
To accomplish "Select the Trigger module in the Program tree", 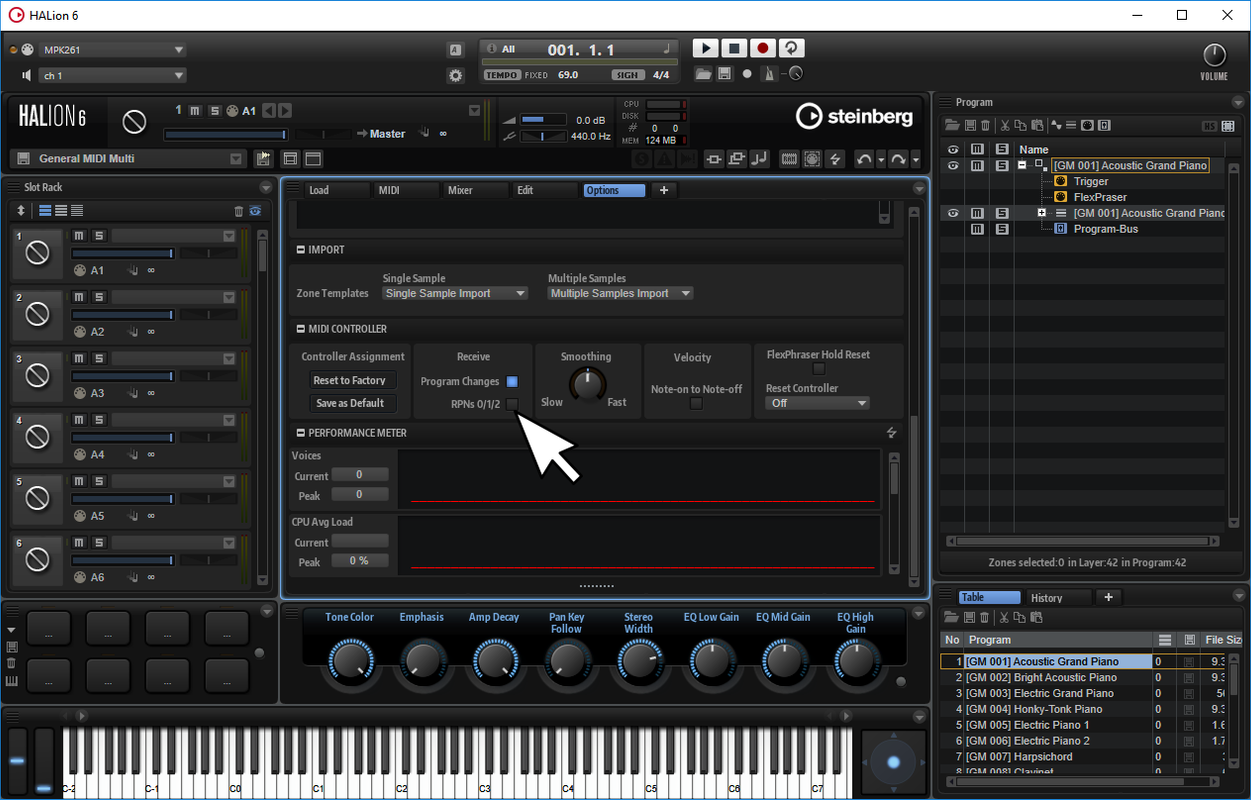I will (1090, 181).
